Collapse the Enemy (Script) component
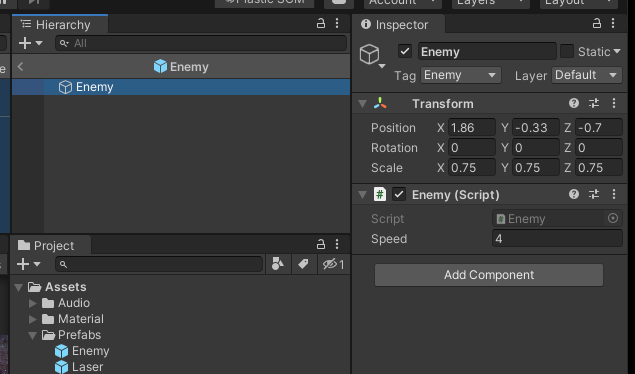Viewport: 635px width, 374px height. 362,195
